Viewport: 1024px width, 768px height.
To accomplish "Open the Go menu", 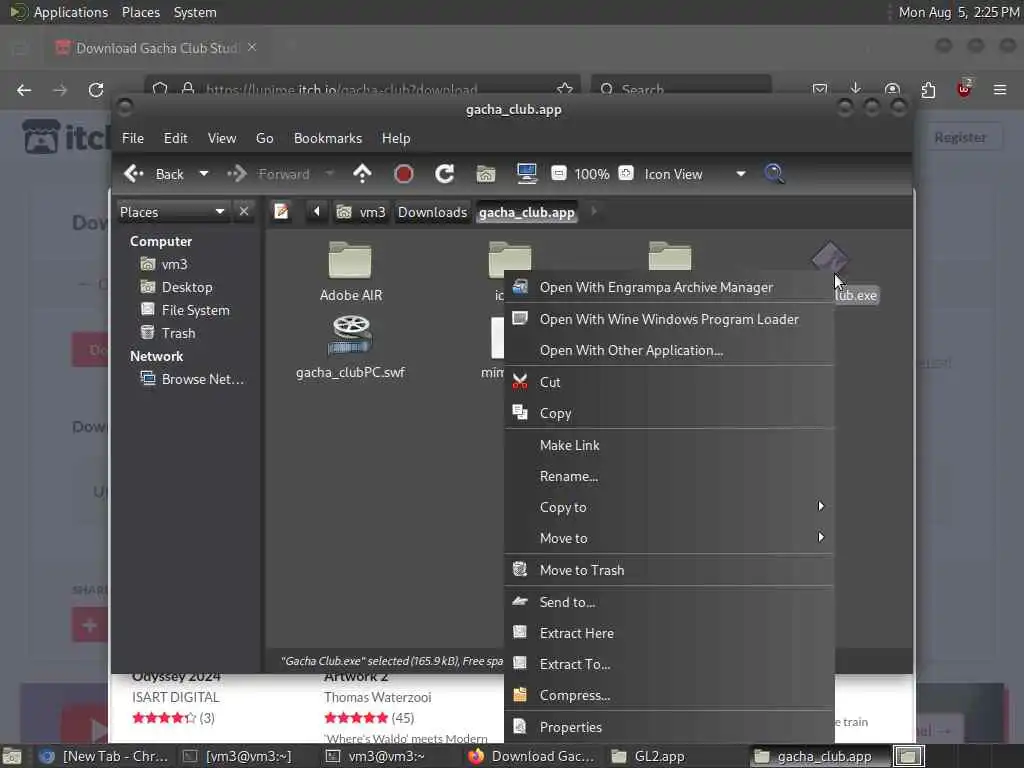I will pyautogui.click(x=264, y=138).
